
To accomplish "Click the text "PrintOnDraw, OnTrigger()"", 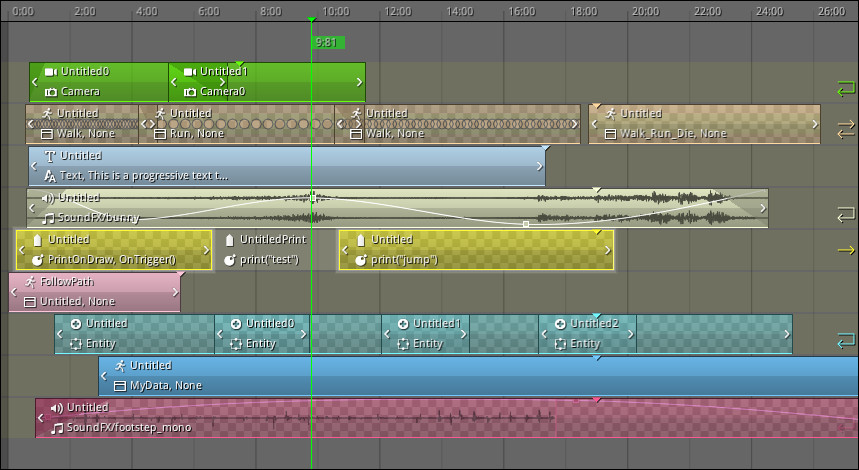I will tap(112, 260).
